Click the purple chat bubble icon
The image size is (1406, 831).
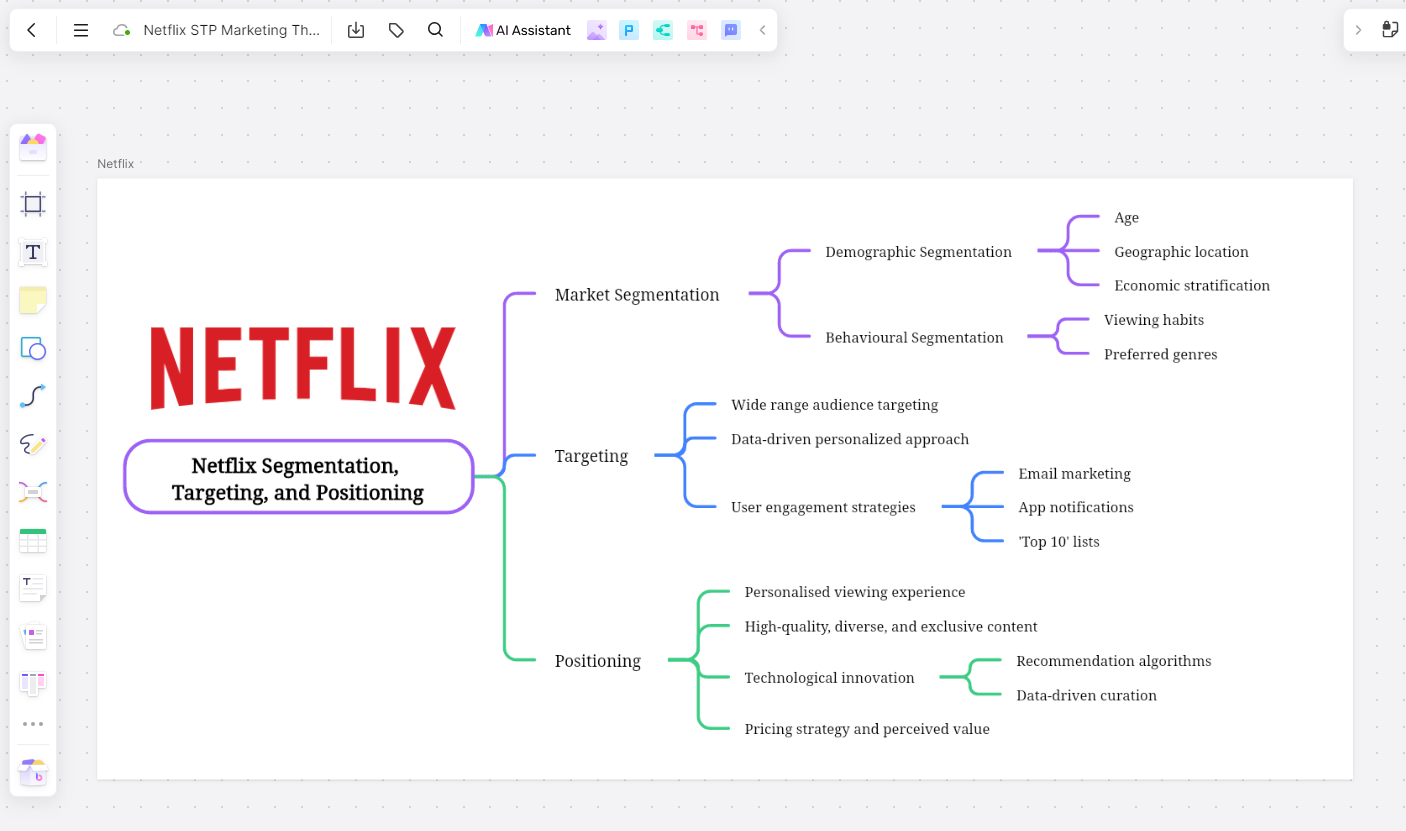[731, 30]
